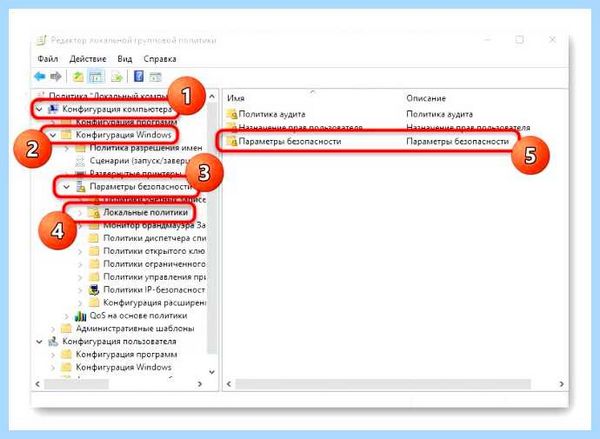
Task: Collapse the Конфигурация компьютера node
Action: click(39, 109)
